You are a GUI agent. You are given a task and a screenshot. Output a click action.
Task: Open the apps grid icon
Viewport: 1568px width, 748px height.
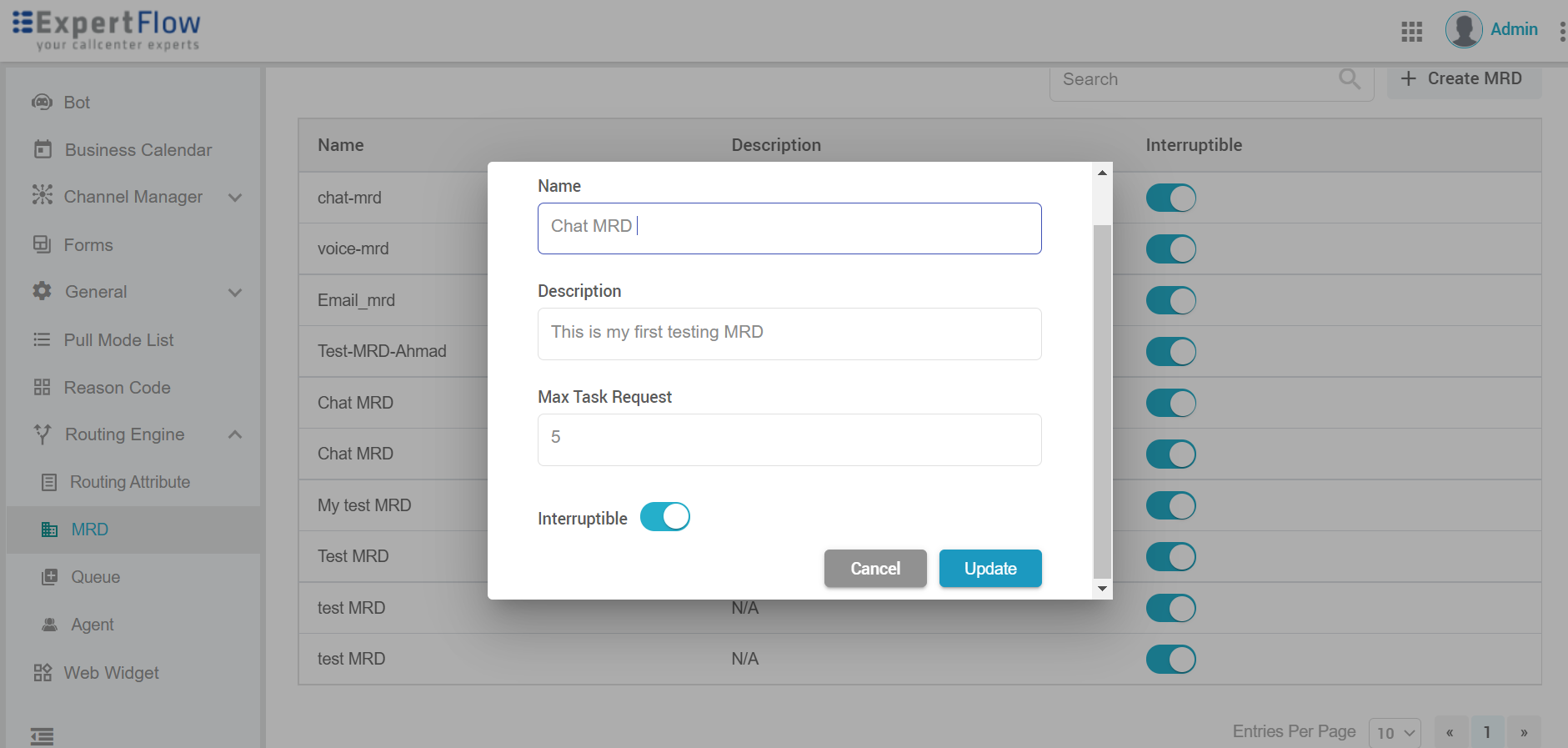click(1411, 32)
